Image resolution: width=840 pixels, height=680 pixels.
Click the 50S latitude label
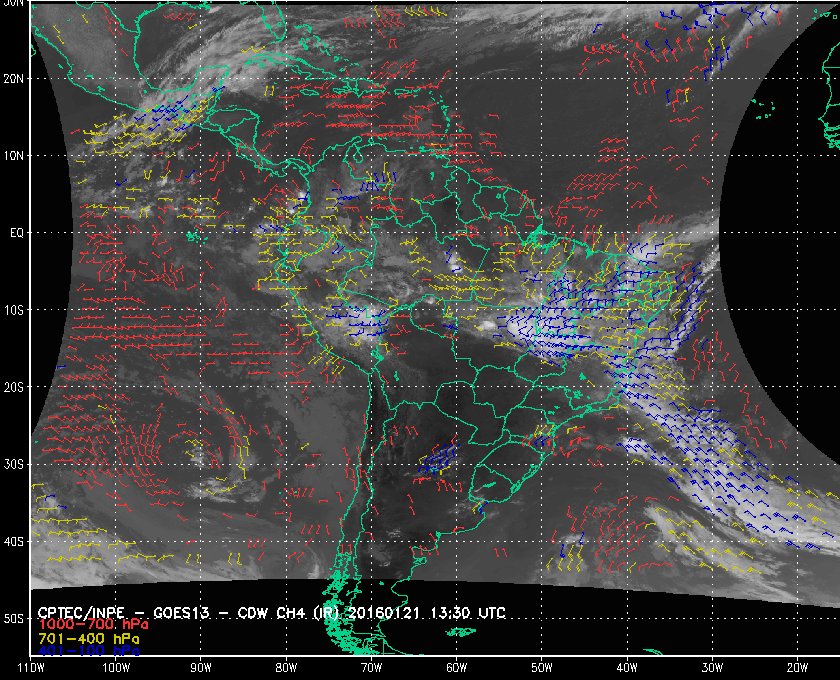click(x=13, y=619)
